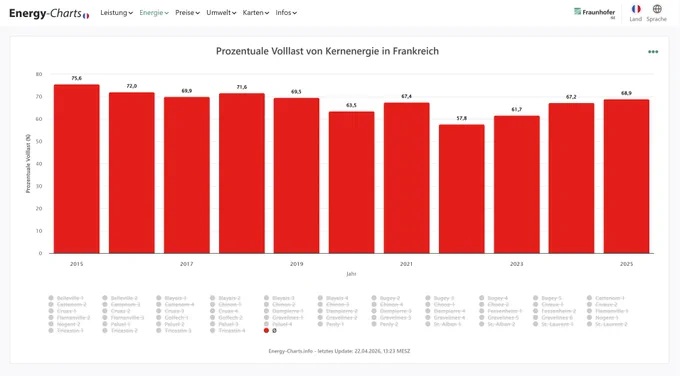Show the St. Laurent 2 series
This screenshot has height=376, width=680.
(x=607, y=324)
